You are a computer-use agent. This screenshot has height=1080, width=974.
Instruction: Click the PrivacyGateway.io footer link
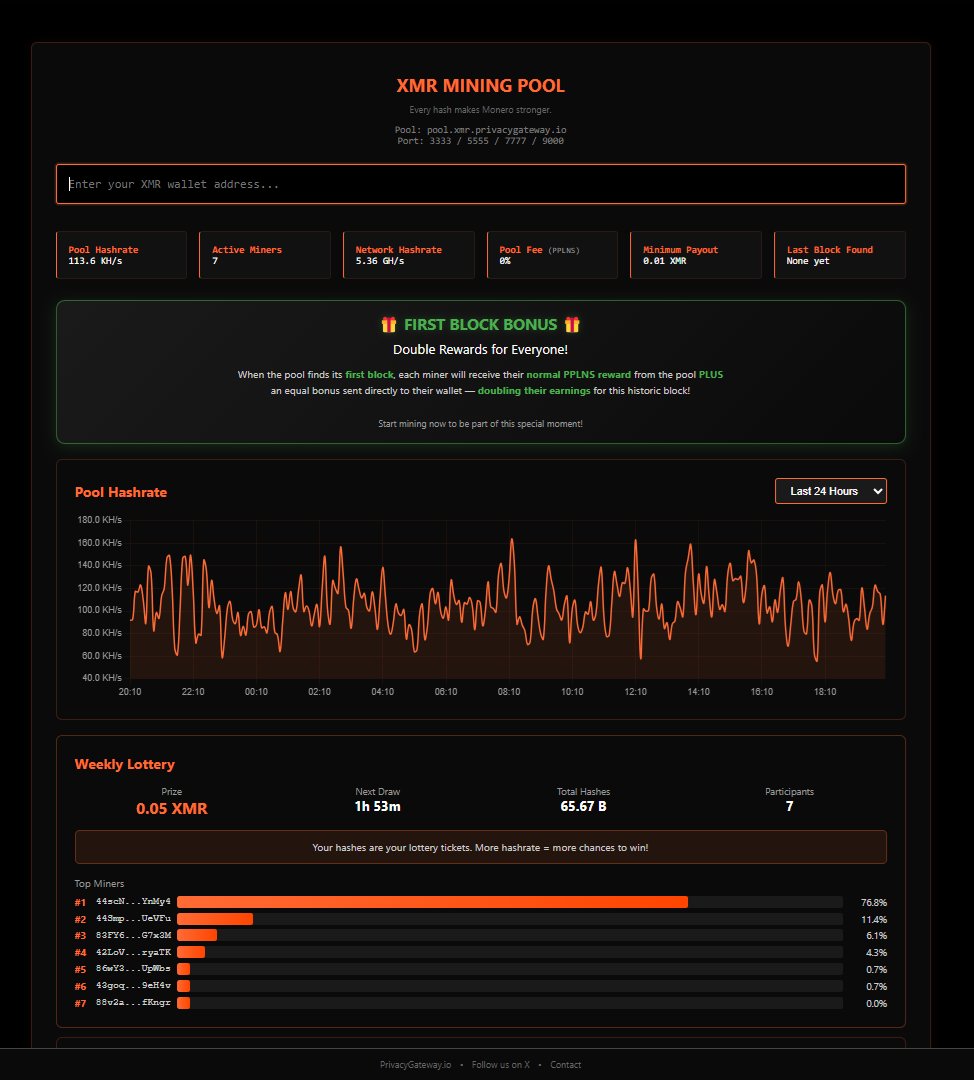pyautogui.click(x=415, y=1065)
